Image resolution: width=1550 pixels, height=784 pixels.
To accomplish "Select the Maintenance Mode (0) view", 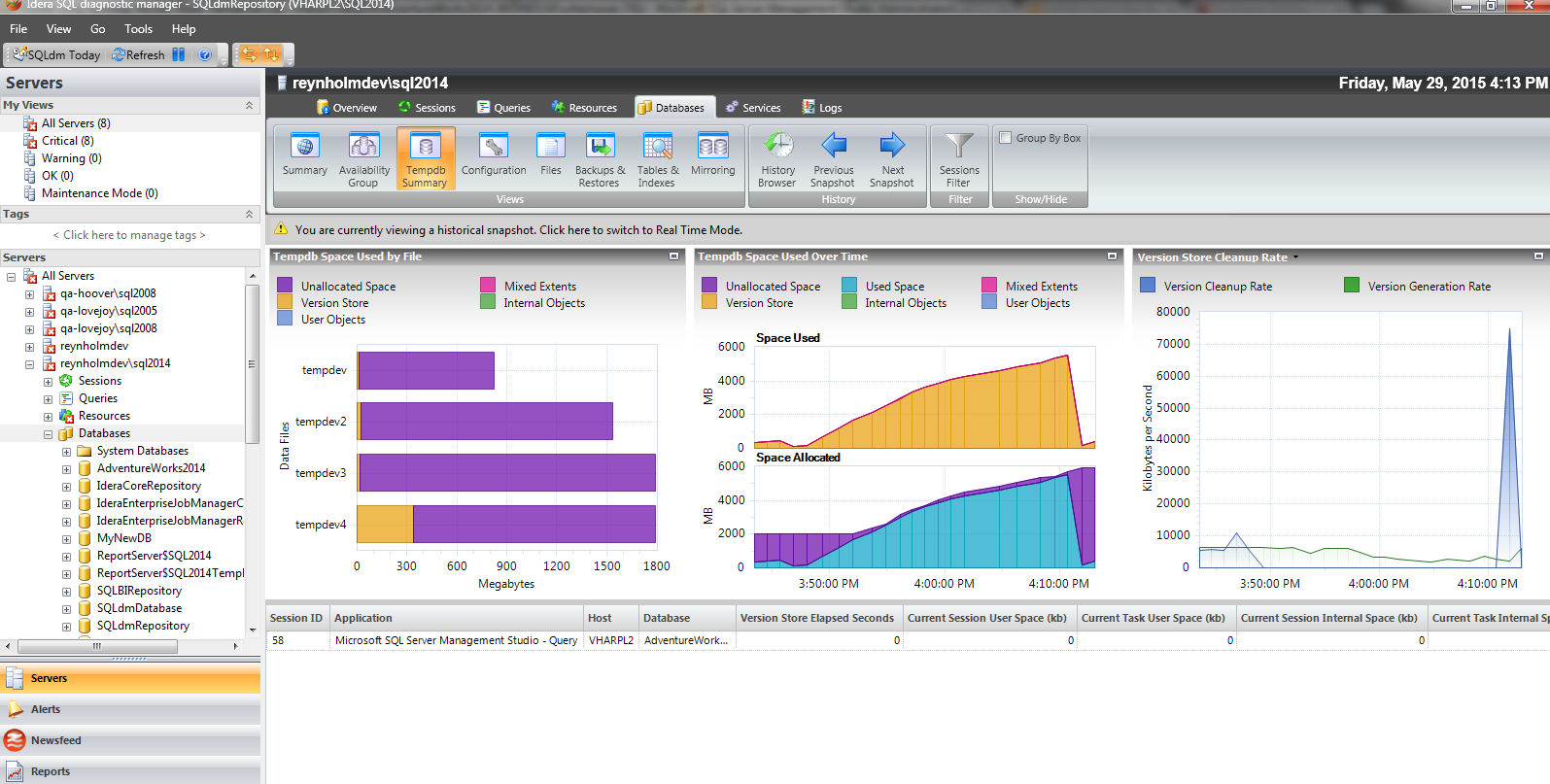I will tap(99, 193).
